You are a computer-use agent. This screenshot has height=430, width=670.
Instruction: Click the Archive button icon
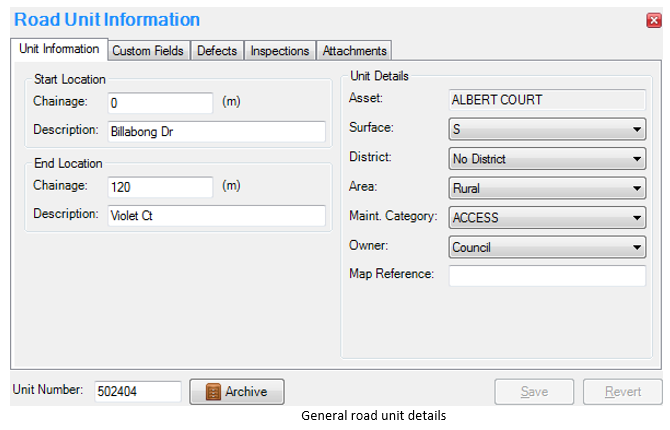tap(212, 392)
